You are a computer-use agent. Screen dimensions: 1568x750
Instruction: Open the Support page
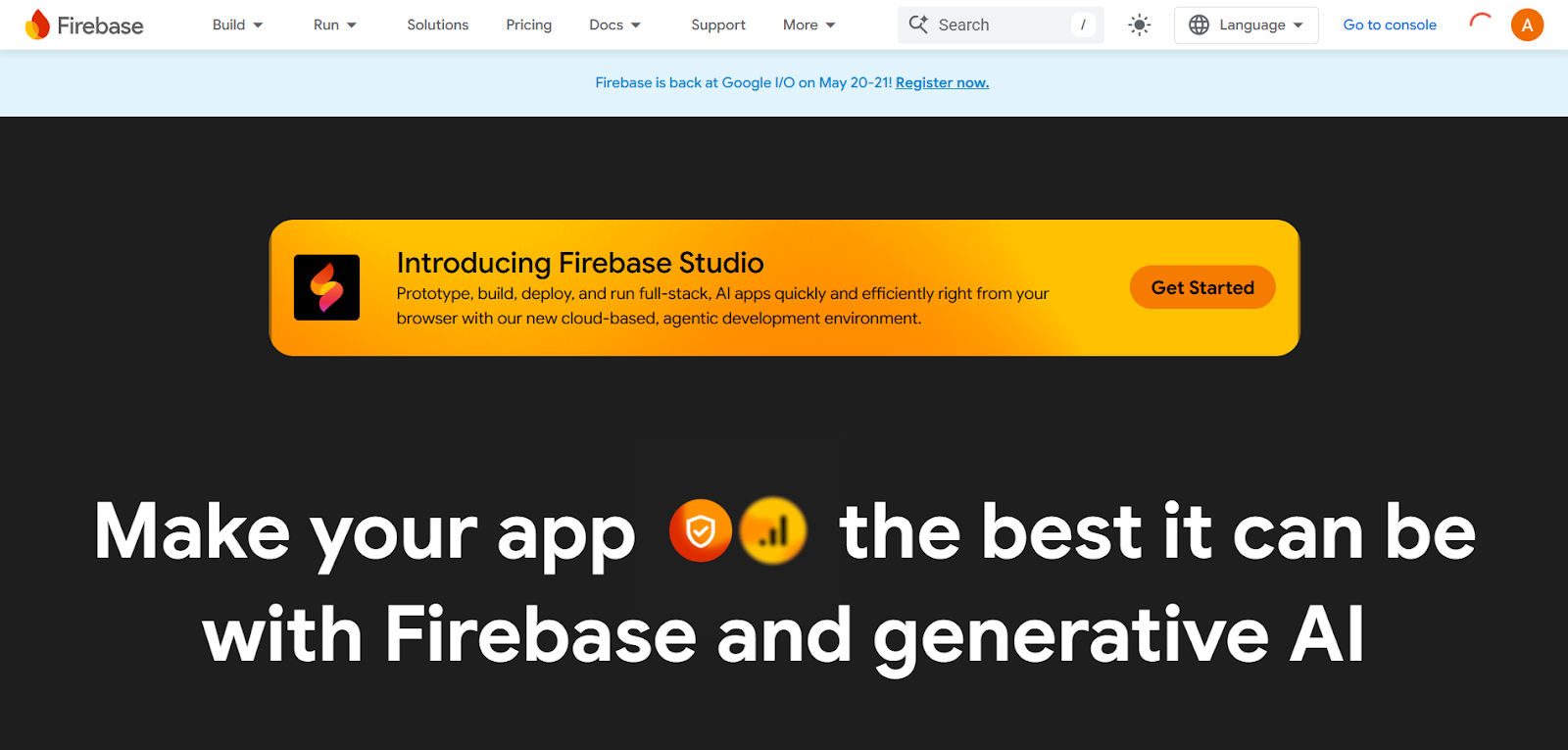pos(717,25)
